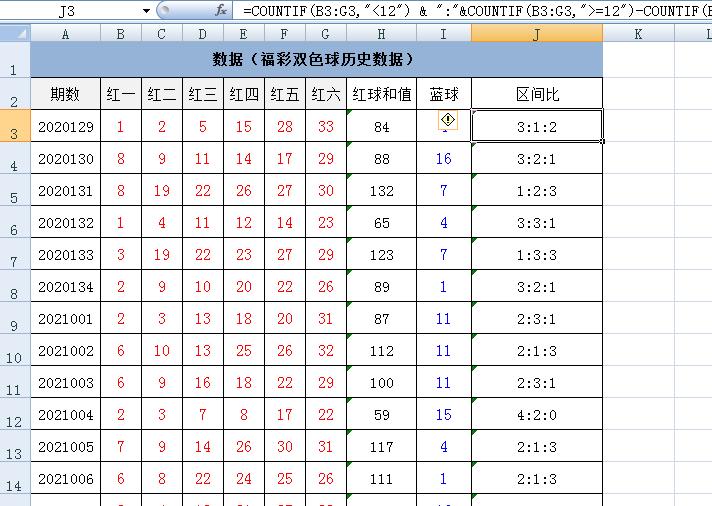Select cell with period 2020129
The image size is (712, 506).
point(65,126)
